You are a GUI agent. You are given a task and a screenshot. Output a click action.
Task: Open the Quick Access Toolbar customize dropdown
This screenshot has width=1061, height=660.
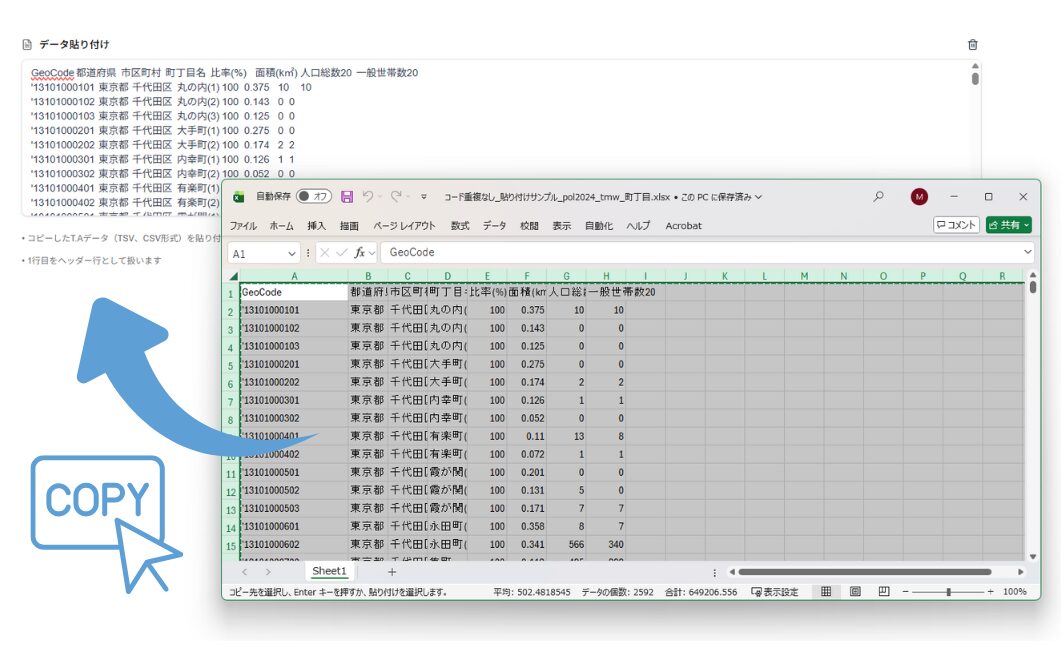424,197
